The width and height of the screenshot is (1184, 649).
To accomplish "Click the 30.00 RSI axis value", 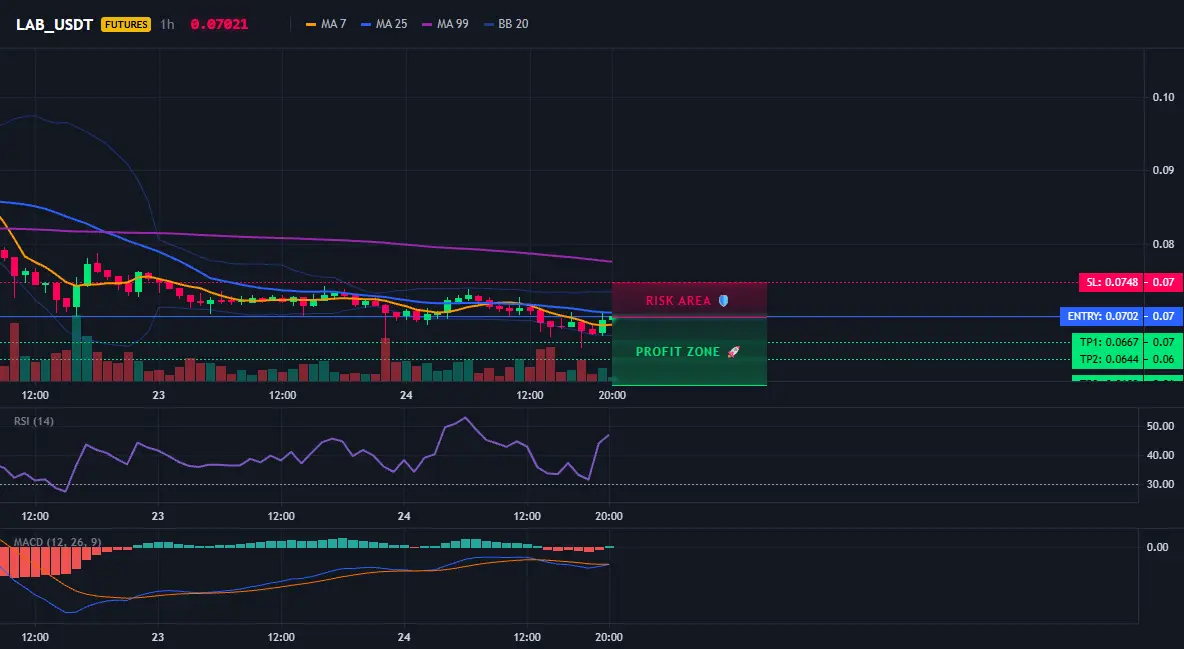I will pos(1160,484).
